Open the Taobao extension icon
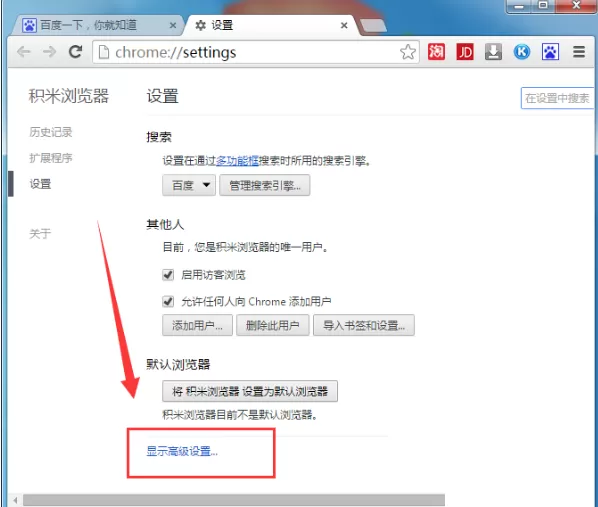This screenshot has height=507, width=598. (436, 52)
